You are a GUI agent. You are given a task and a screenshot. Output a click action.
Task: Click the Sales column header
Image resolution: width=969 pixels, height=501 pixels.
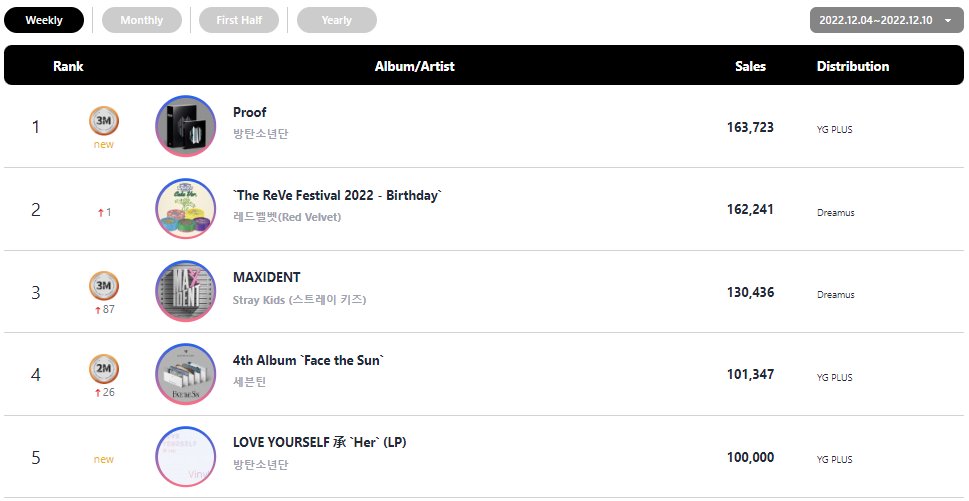750,66
